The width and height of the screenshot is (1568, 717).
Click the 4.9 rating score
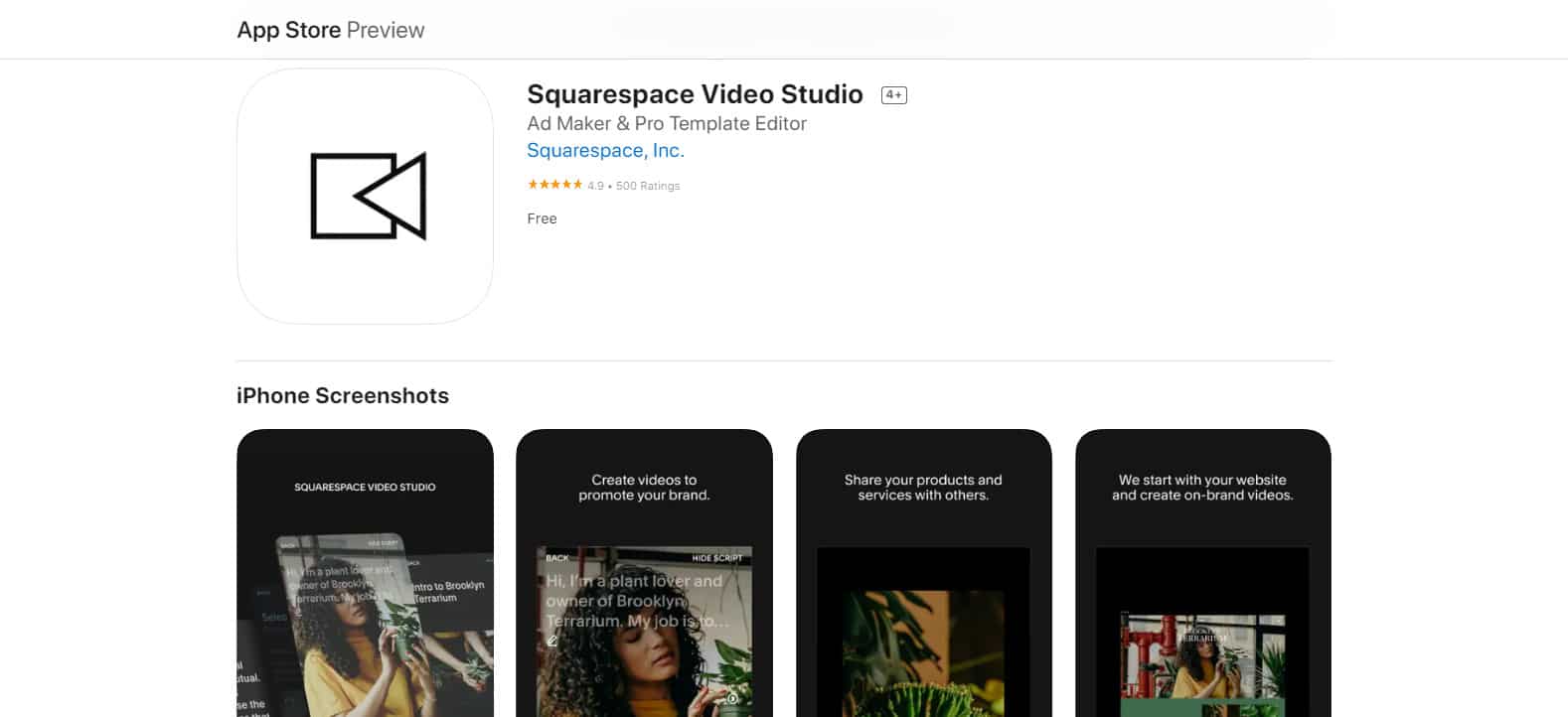click(x=595, y=186)
